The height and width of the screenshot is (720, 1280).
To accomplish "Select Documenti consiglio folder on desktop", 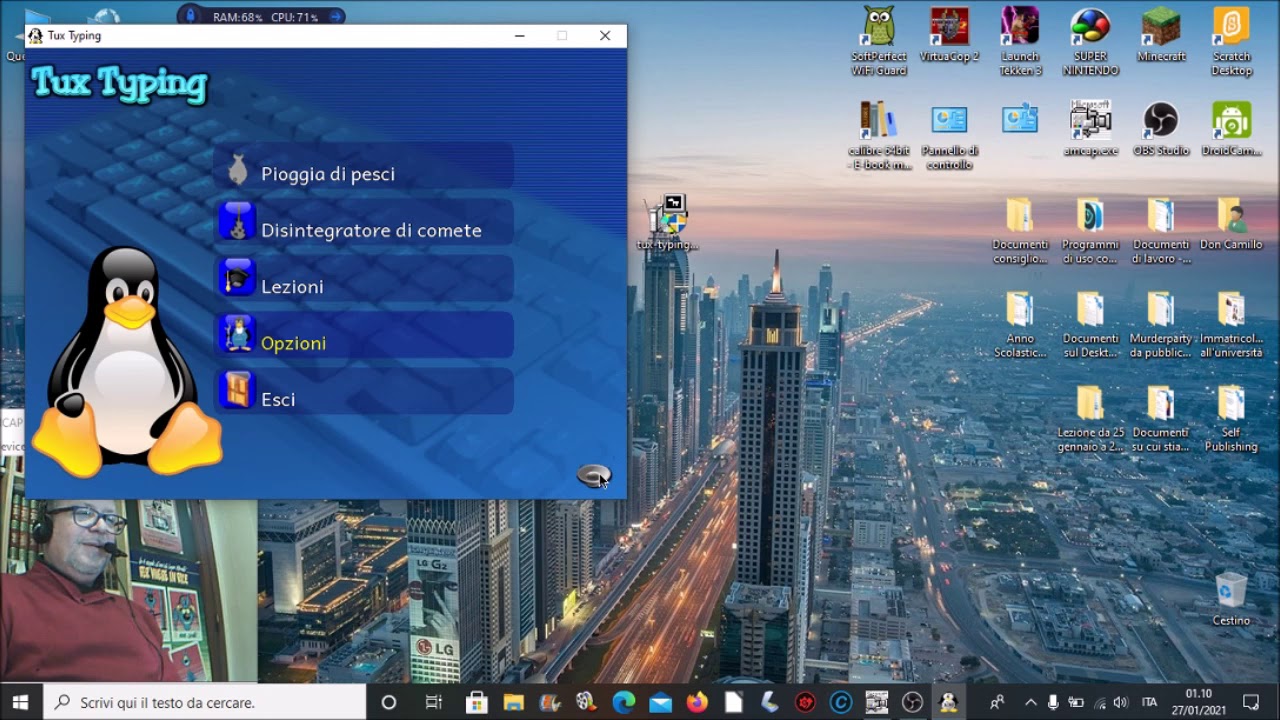I will click(1020, 230).
